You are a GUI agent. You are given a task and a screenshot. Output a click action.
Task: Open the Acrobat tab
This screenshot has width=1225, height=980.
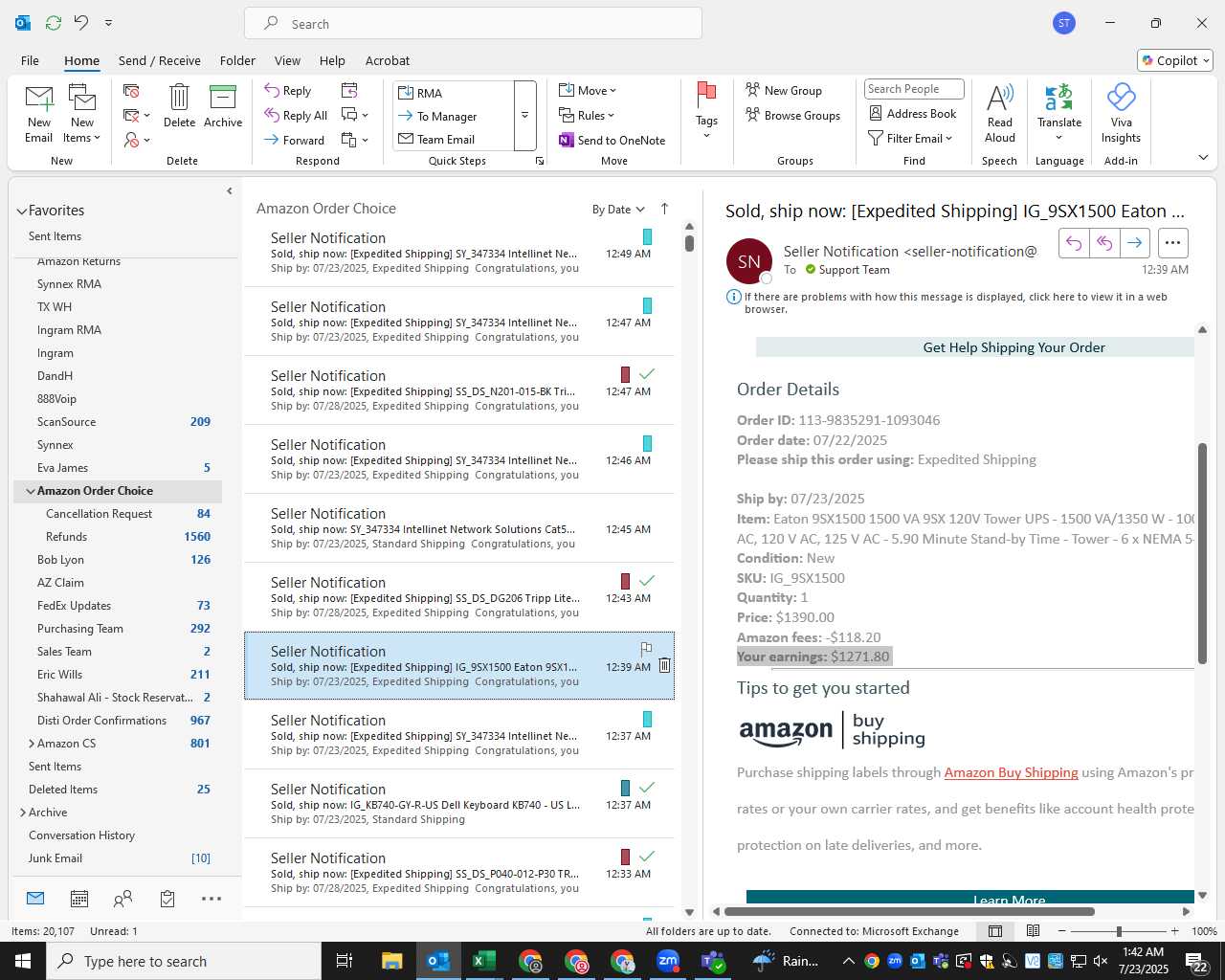(x=388, y=60)
